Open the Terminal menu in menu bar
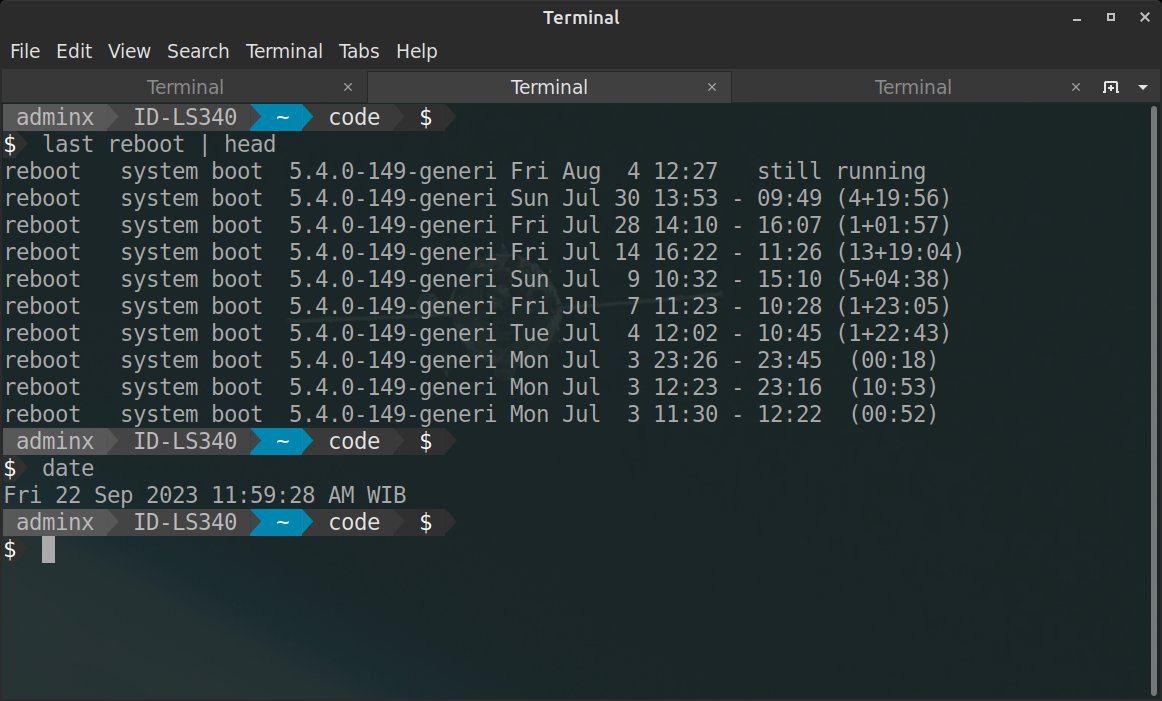Image resolution: width=1162 pixels, height=701 pixels. (284, 51)
